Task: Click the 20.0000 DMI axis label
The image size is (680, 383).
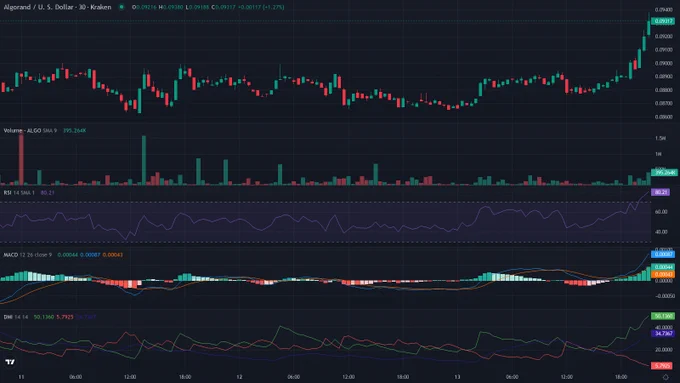Action: click(664, 350)
